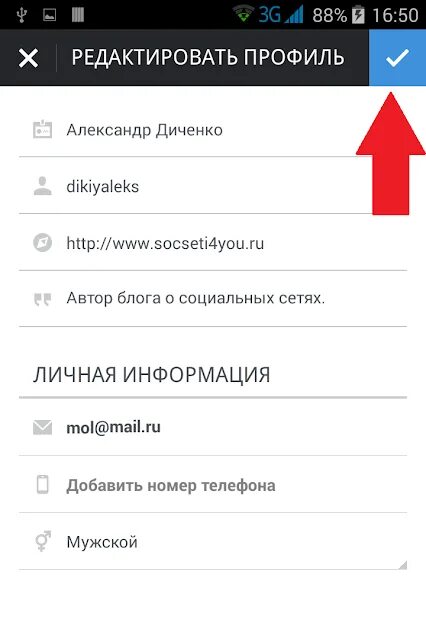Tap the blue checkmark to save profile
The height and width of the screenshot is (640, 426).
tap(397, 58)
